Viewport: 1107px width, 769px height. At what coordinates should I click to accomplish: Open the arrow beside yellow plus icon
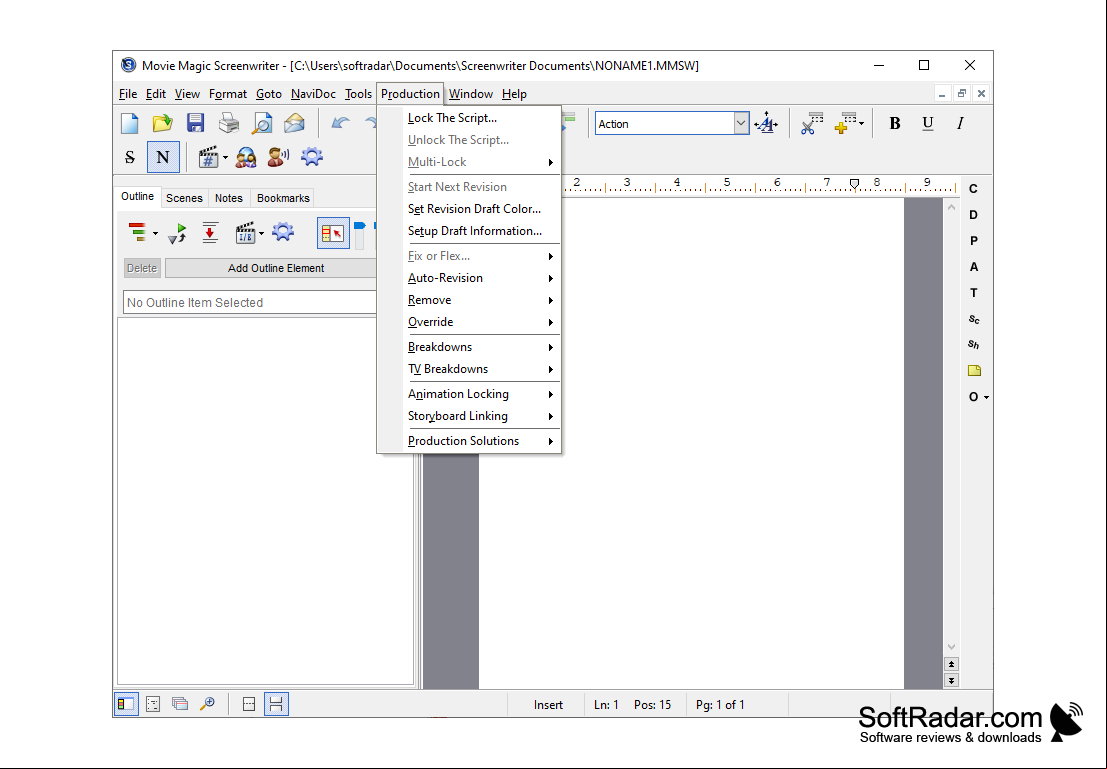coord(861,124)
